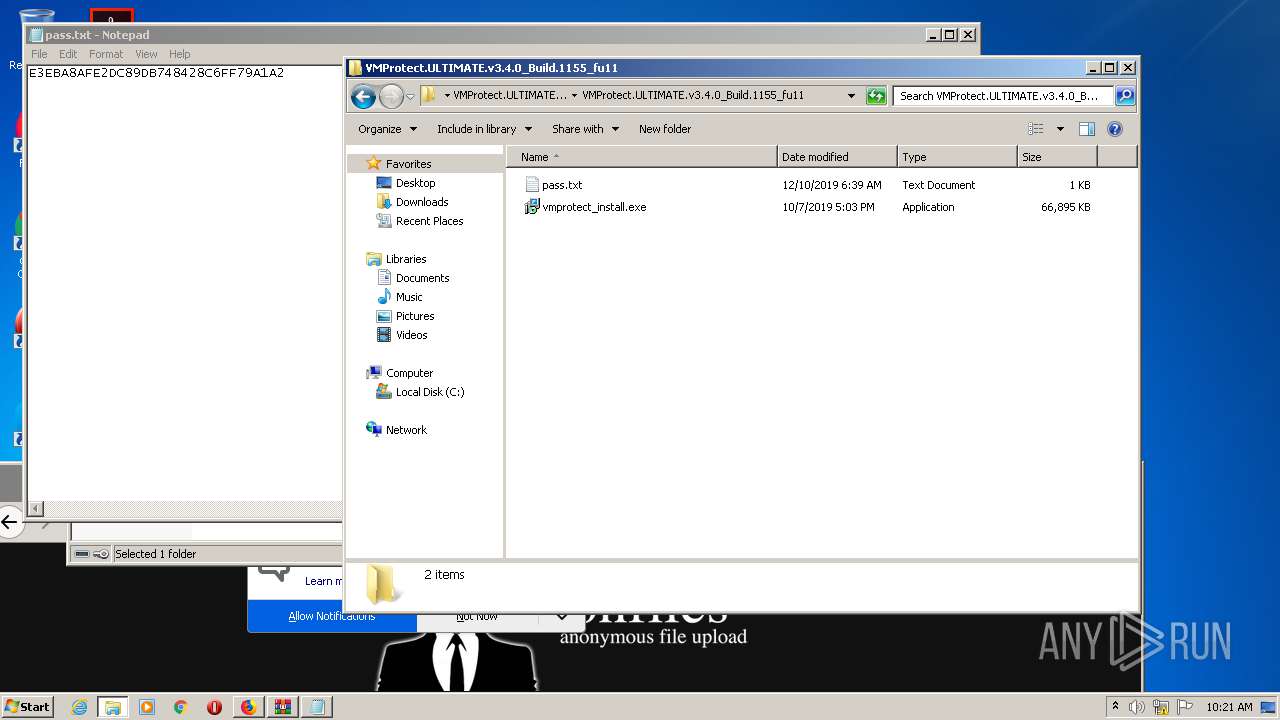1280x720 pixels.
Task: Open the Music library
Action: pos(409,297)
